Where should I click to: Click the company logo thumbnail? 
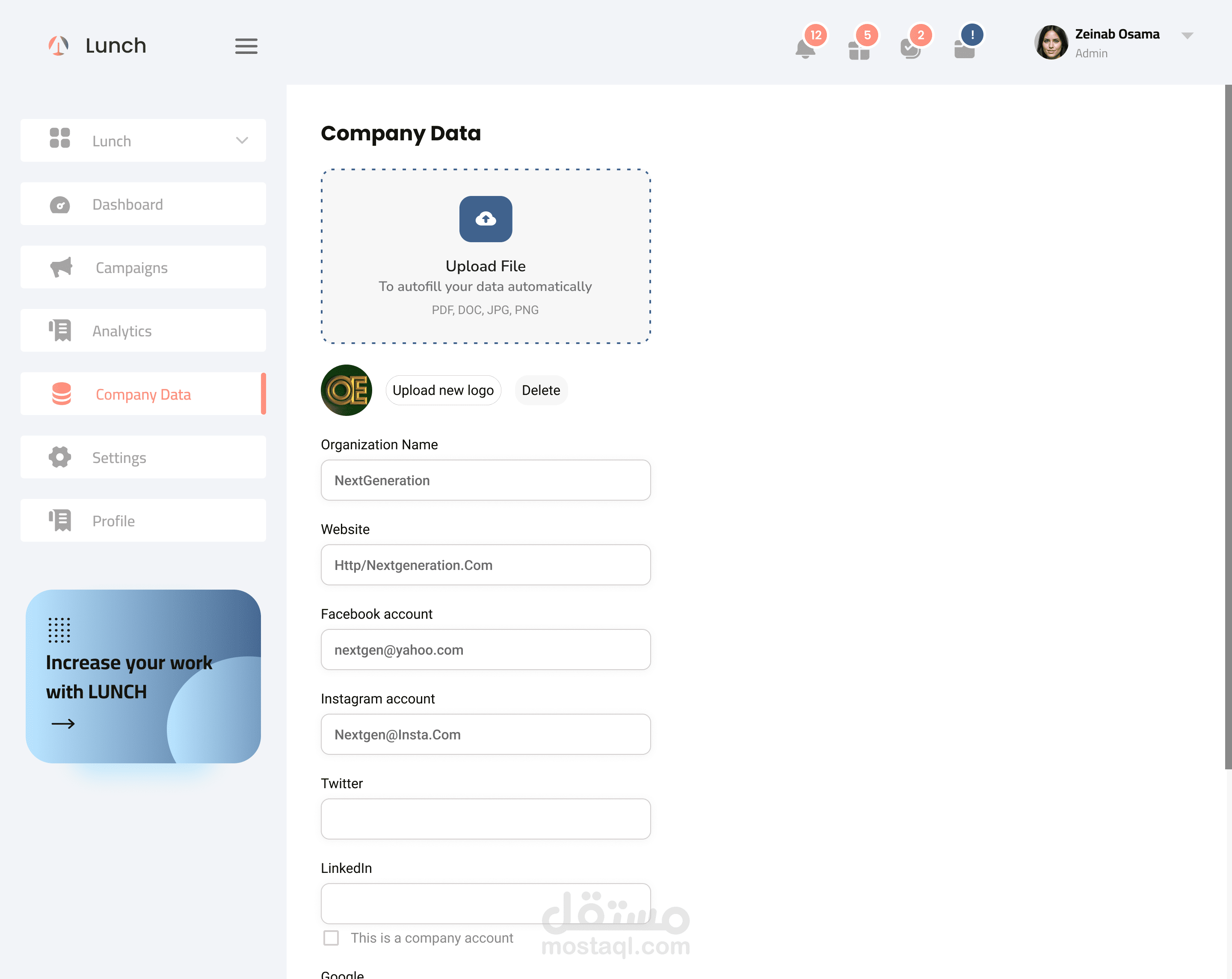(346, 390)
